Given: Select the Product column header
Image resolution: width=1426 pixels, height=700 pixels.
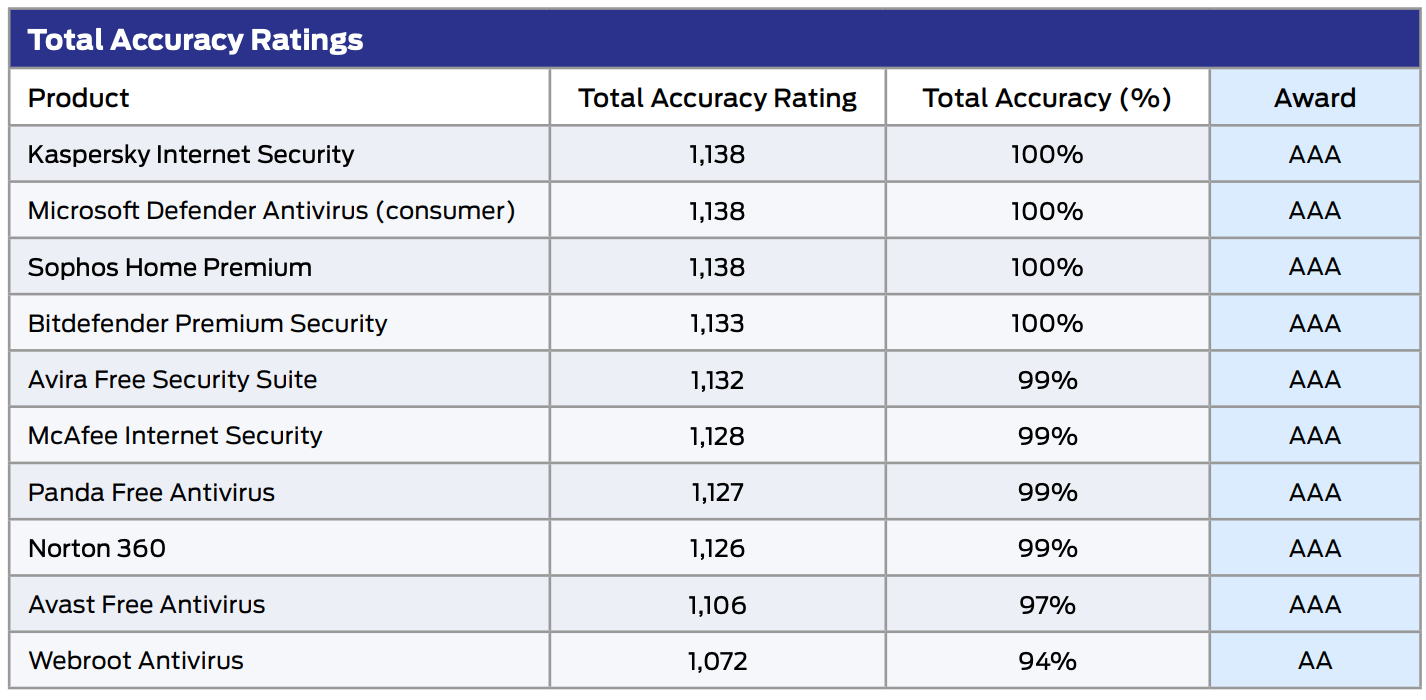Looking at the screenshot, I should coord(79,98).
